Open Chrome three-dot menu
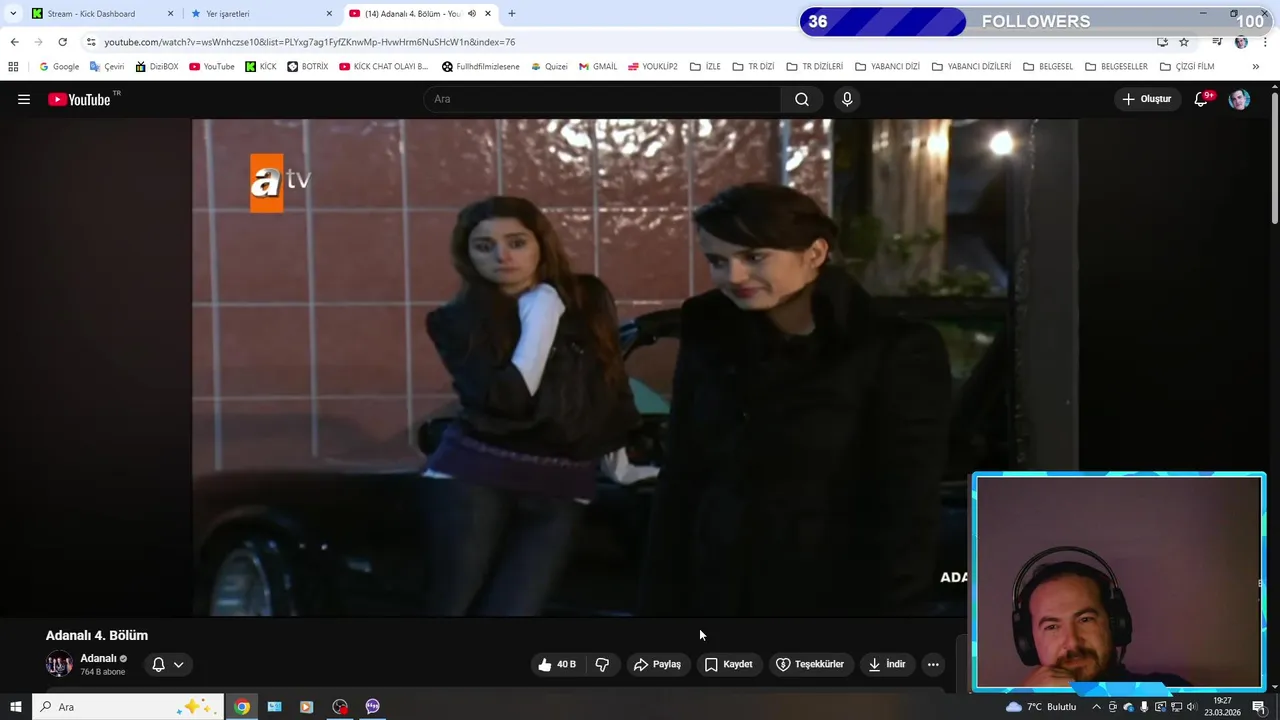This screenshot has height=720, width=1280. point(1266,42)
